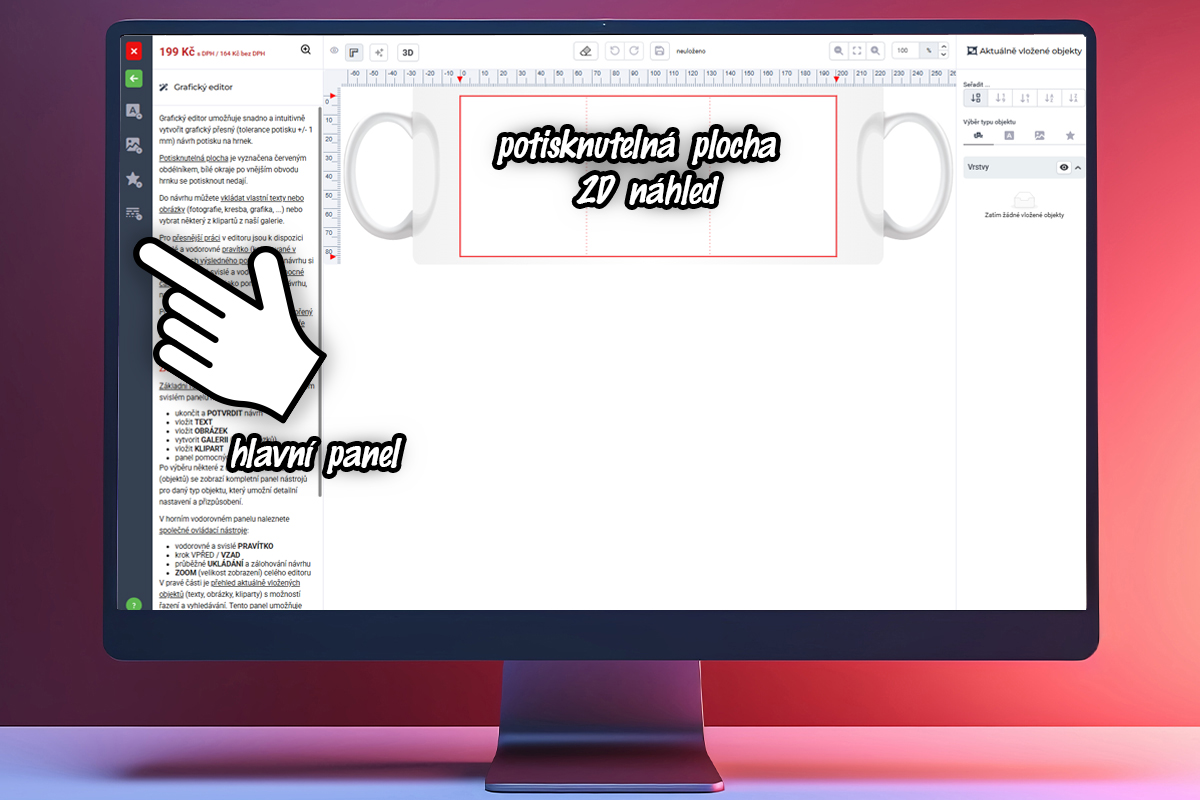This screenshot has width=1200, height=800.
Task: Toggle the eye icon in top toolbar
Action: 335,51
